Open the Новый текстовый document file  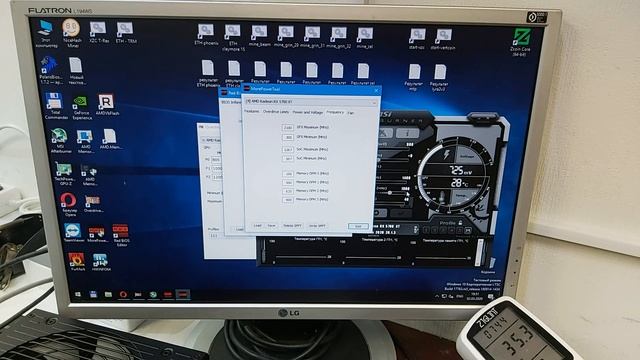pyautogui.click(x=76, y=71)
